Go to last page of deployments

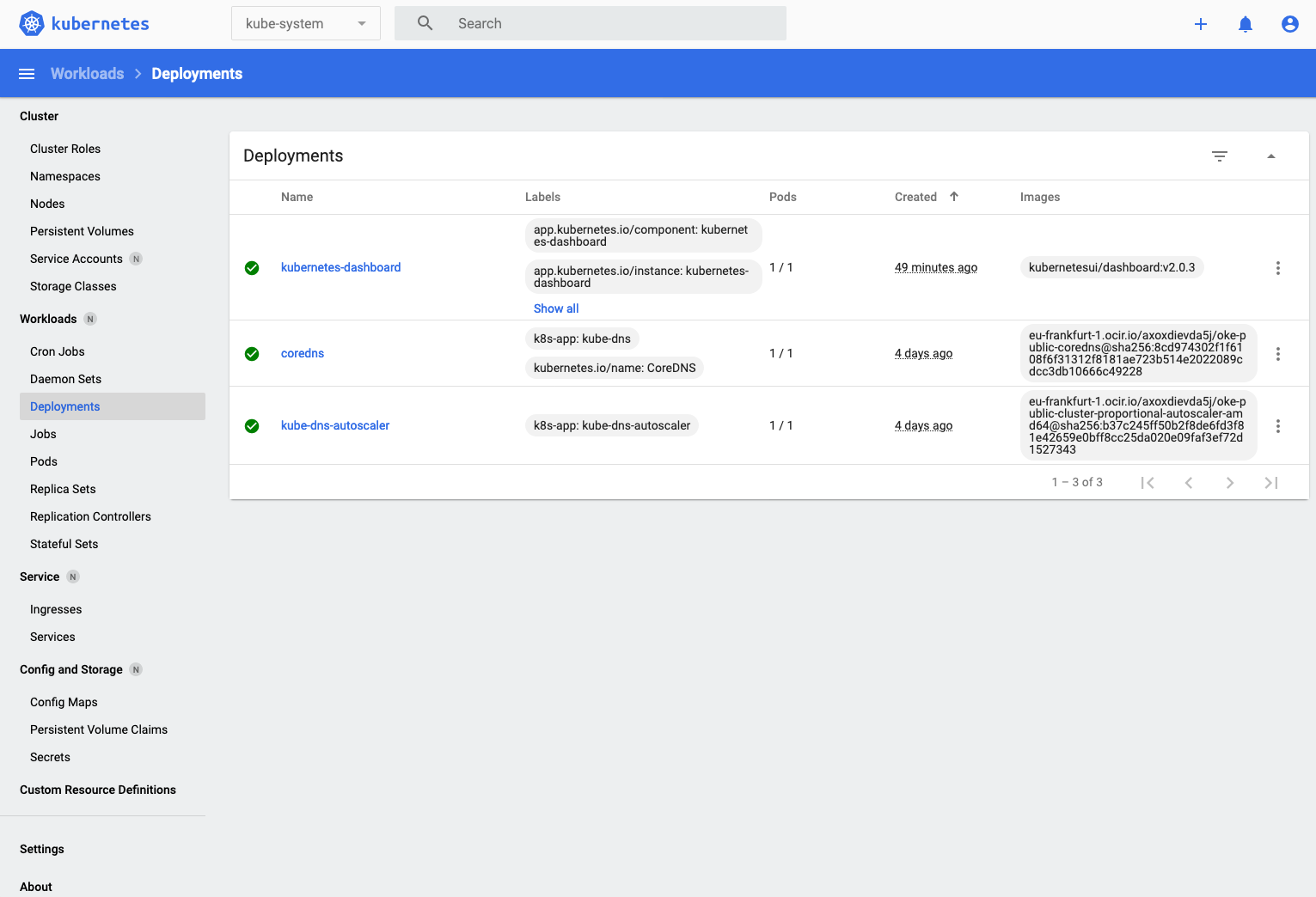click(x=1271, y=483)
